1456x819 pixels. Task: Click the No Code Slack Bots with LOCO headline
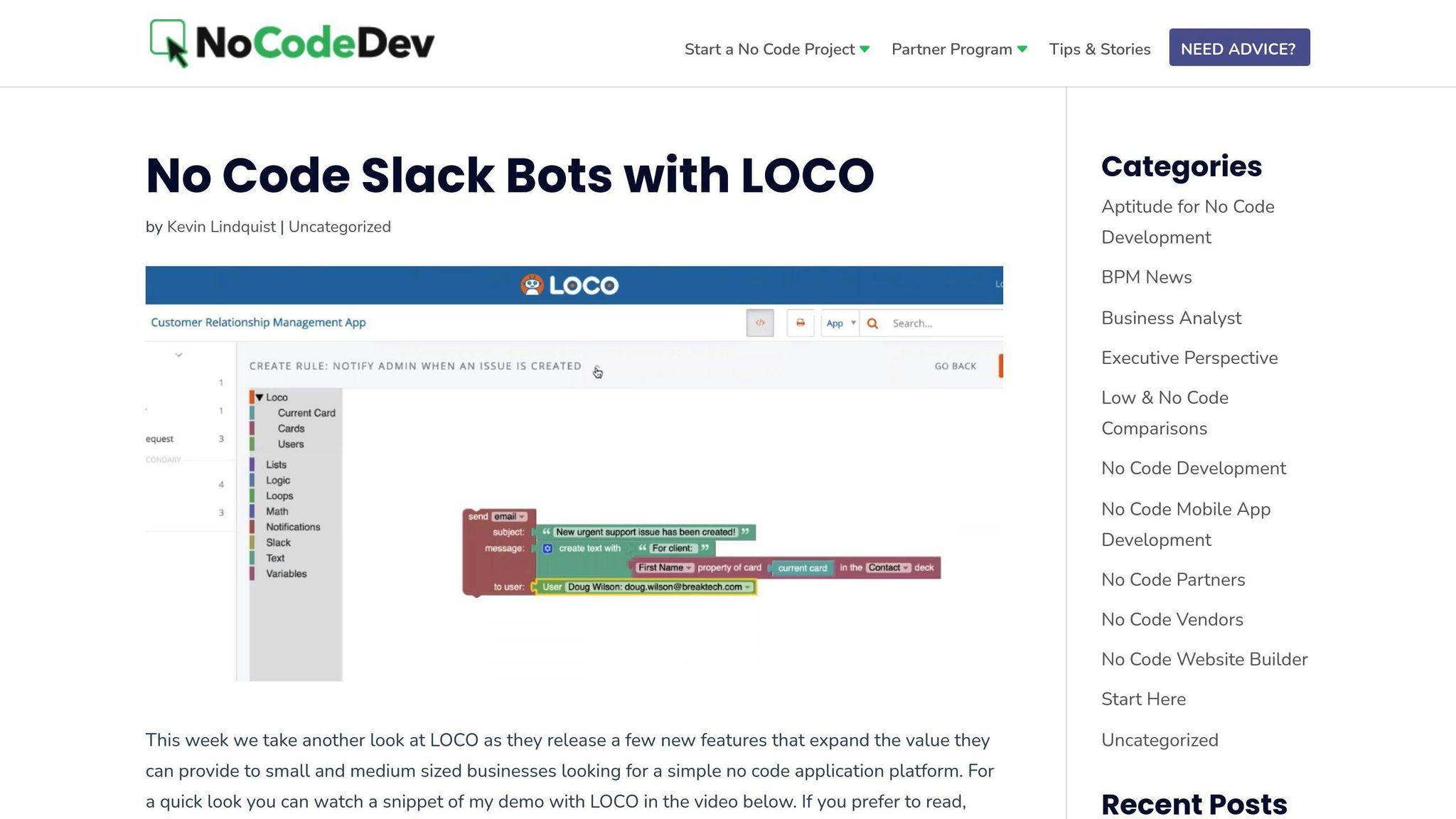point(510,175)
